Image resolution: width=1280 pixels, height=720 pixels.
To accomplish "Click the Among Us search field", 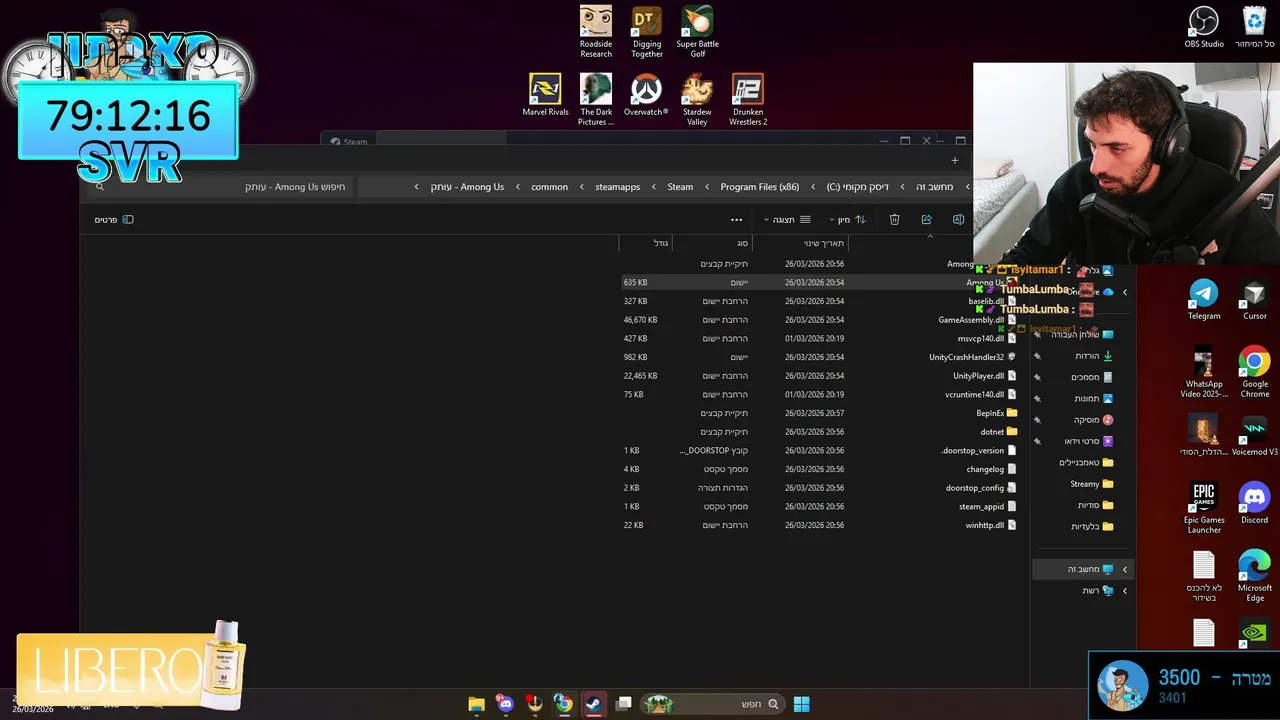I will (221, 187).
